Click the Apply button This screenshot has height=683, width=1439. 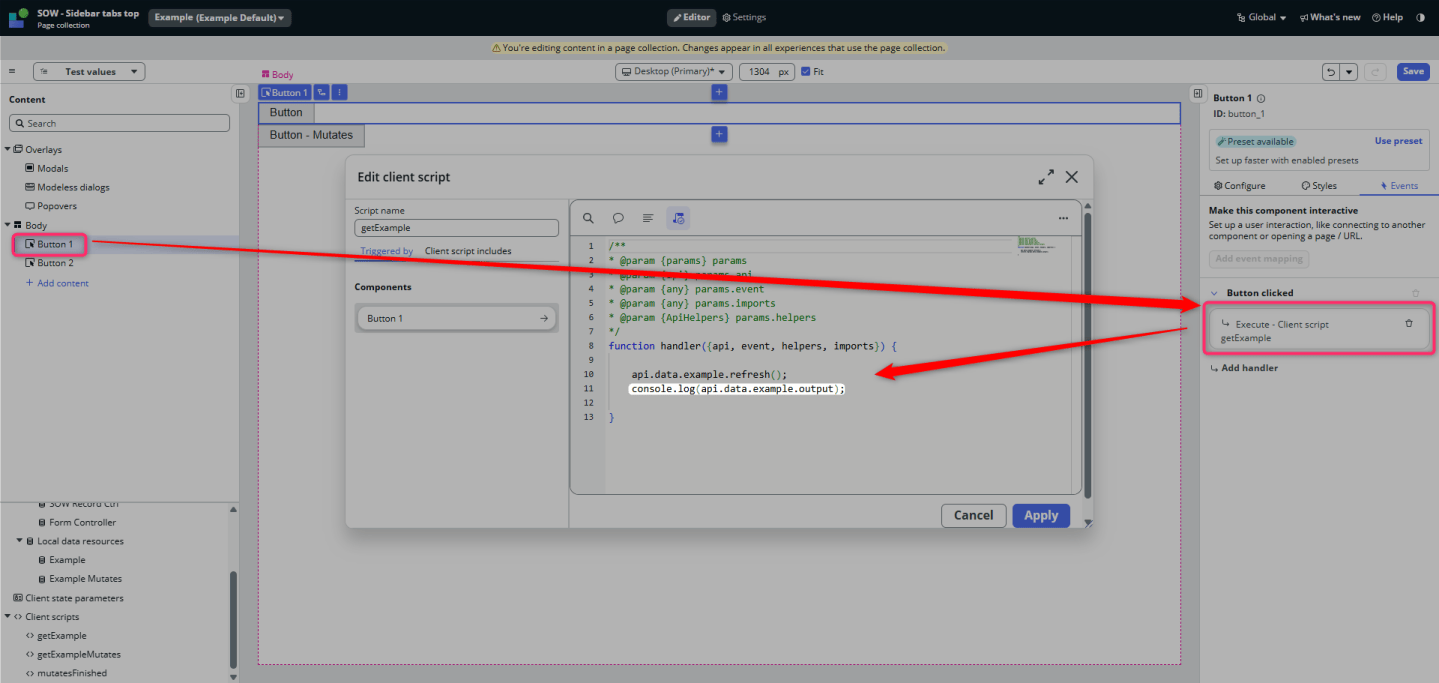1041,515
